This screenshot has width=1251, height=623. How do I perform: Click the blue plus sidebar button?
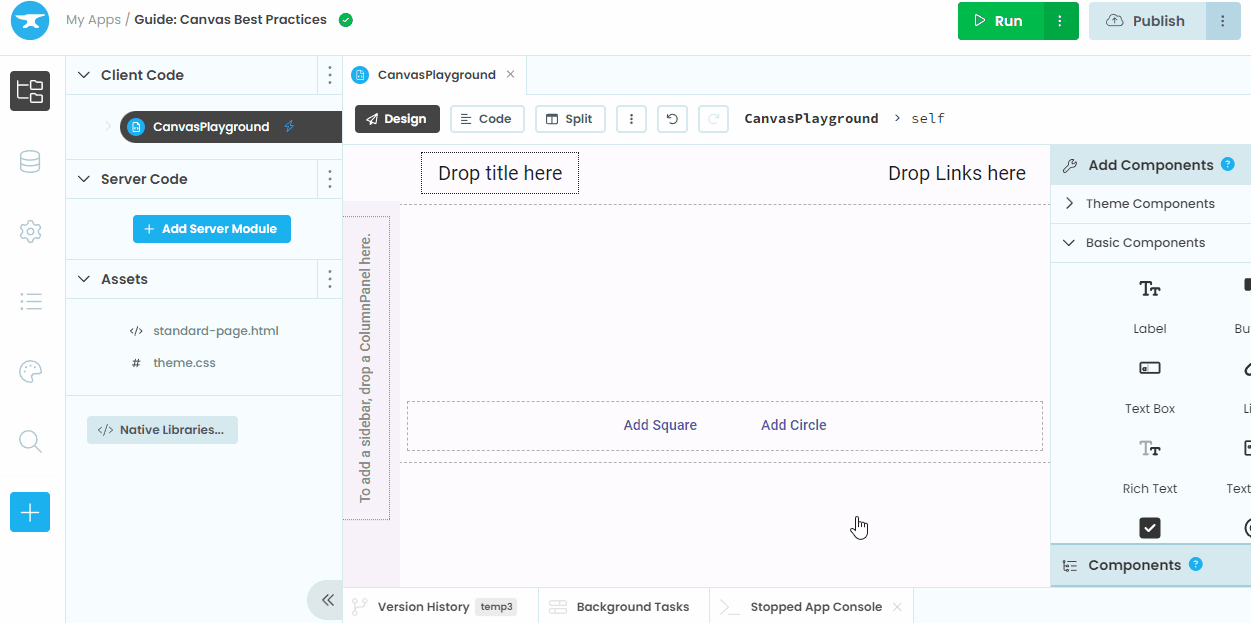point(30,512)
